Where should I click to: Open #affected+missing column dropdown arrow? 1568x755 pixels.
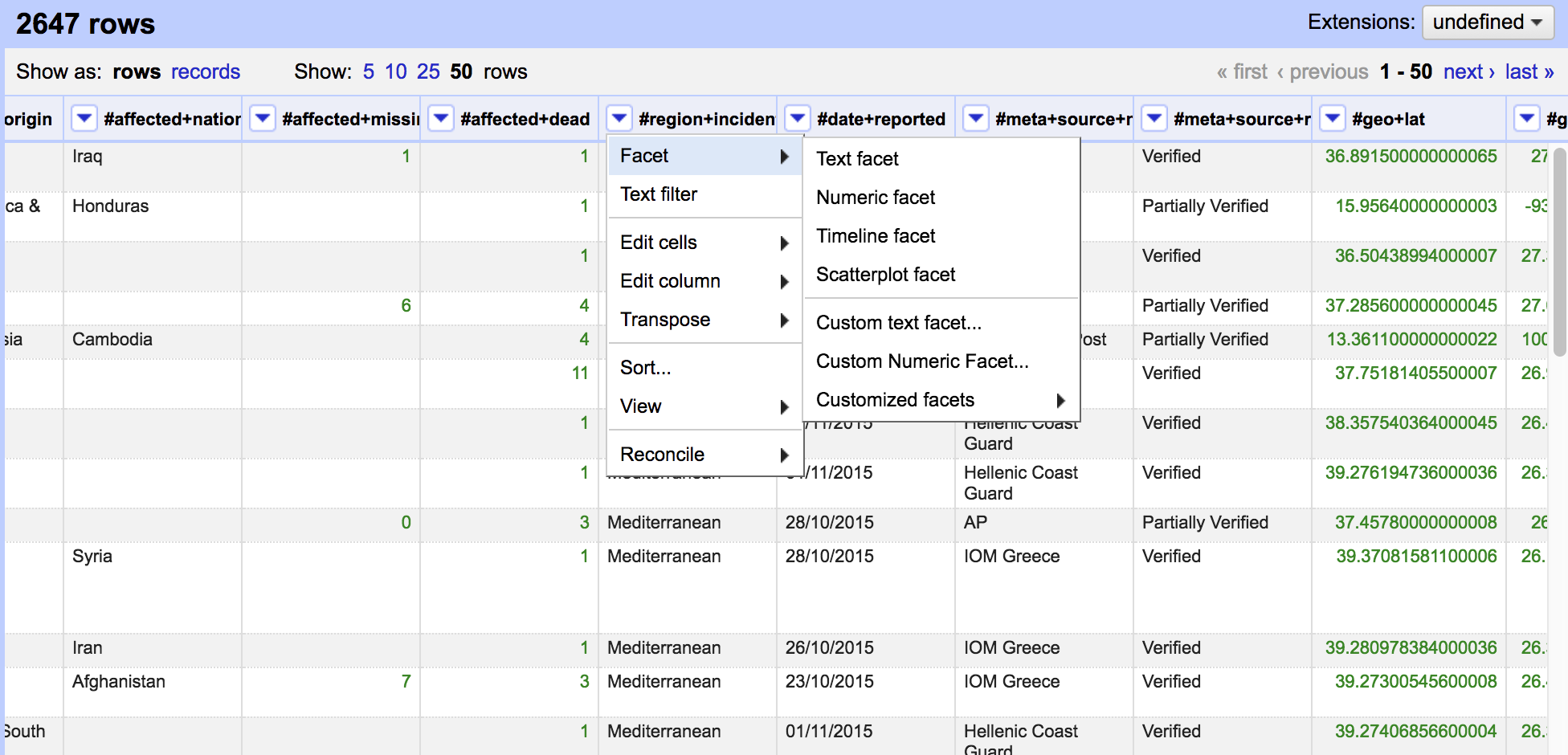pos(263,119)
